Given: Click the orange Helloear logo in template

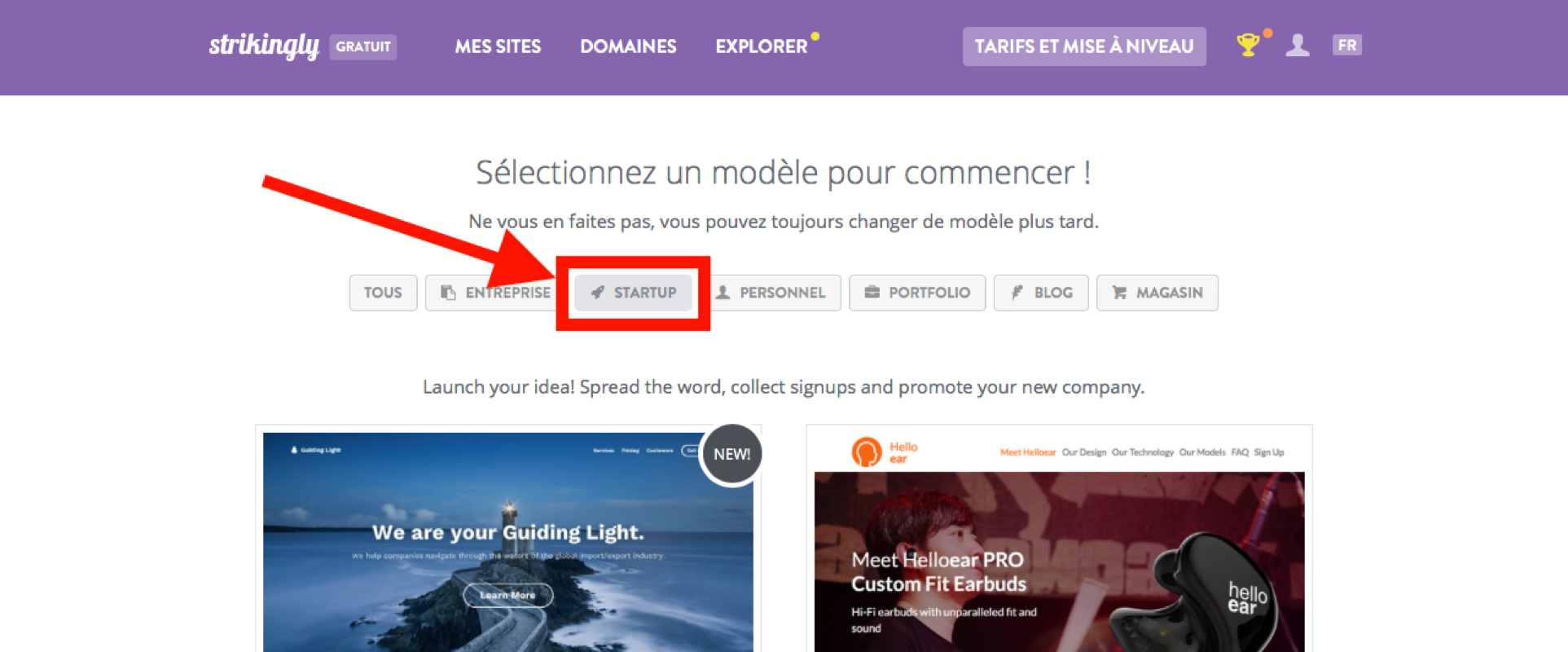Looking at the screenshot, I should point(867,452).
